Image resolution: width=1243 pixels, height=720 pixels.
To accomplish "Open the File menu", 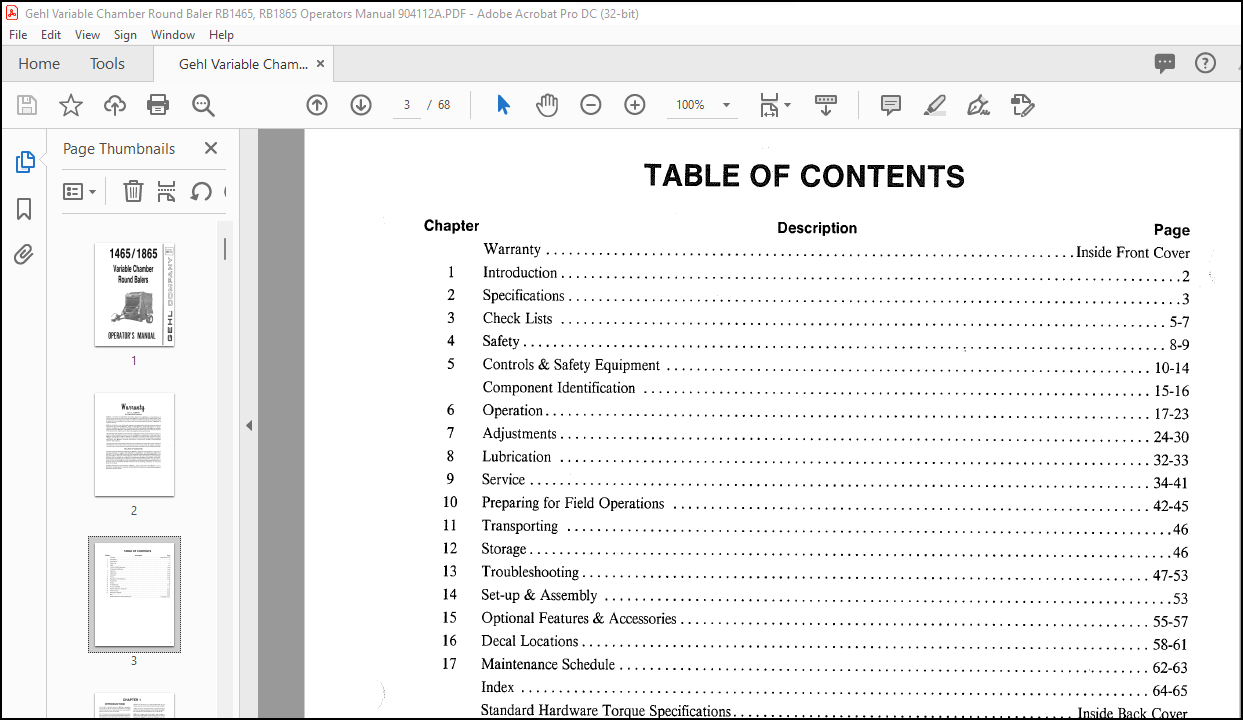I will [18, 34].
